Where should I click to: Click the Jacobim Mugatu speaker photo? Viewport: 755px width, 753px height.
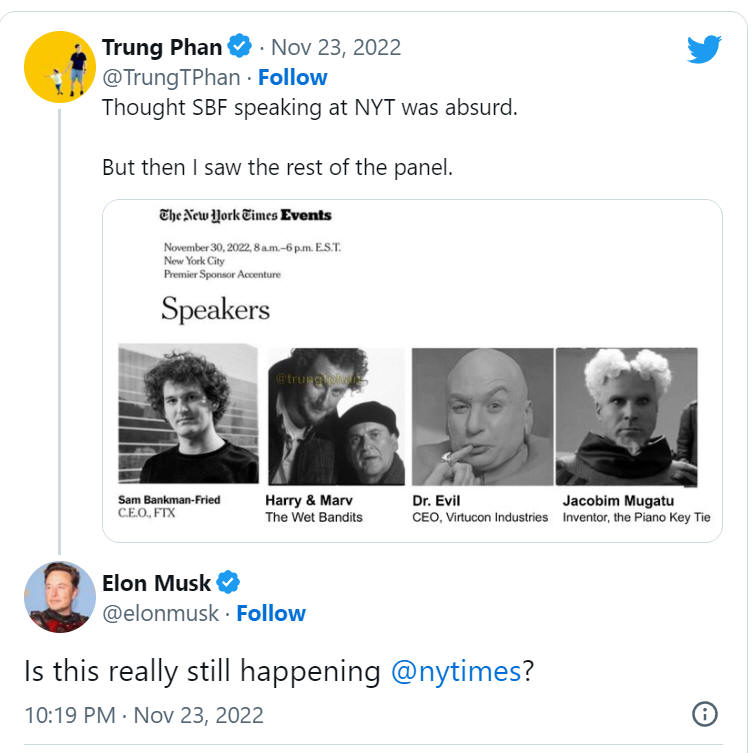click(x=626, y=416)
